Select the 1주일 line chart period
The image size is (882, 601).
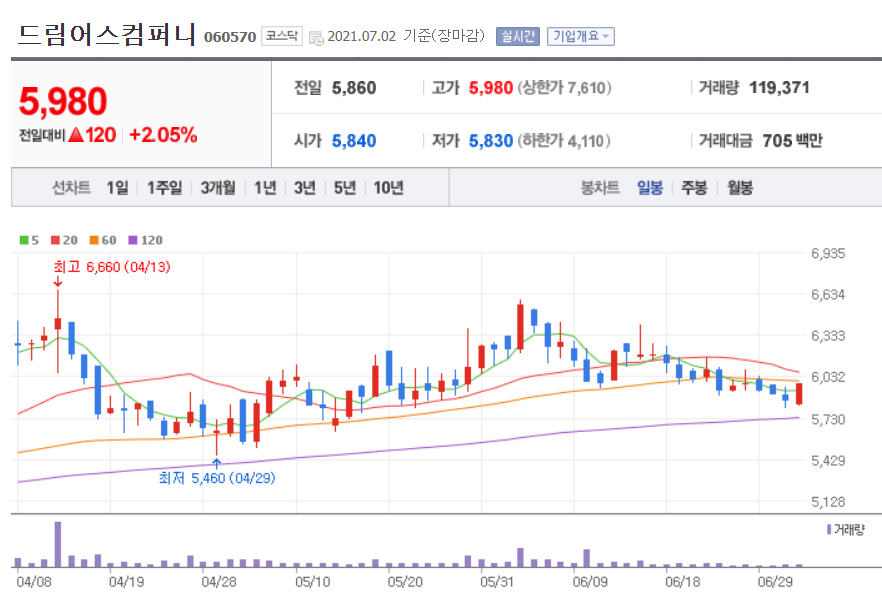point(164,187)
